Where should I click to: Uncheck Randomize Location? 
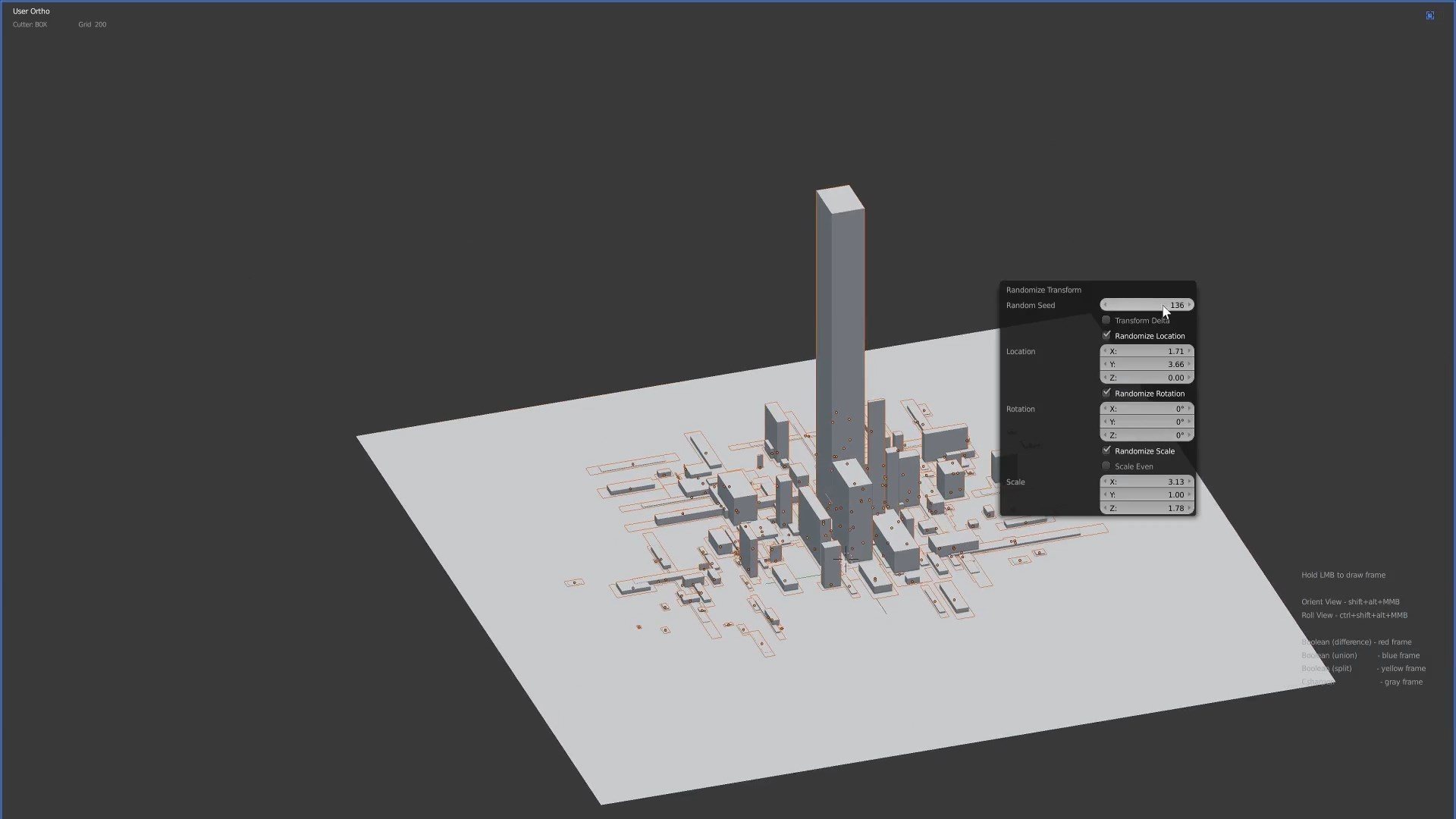[x=1106, y=335]
